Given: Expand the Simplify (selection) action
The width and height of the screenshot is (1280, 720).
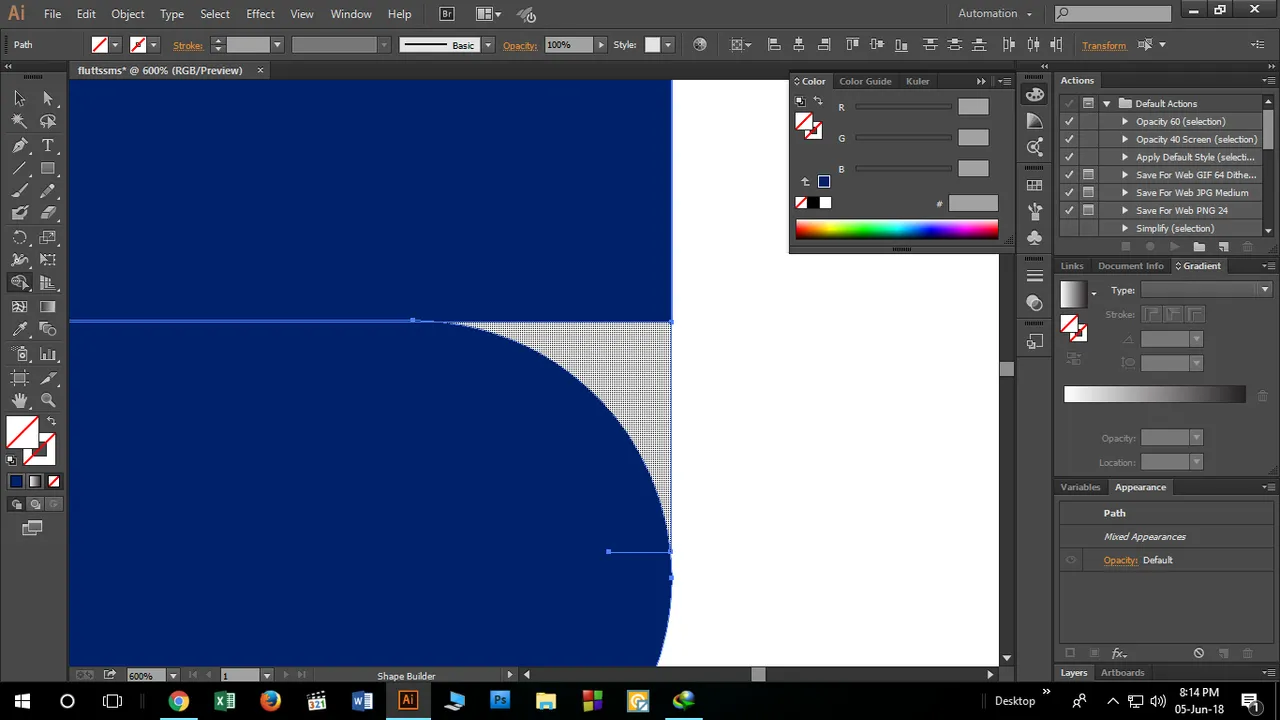Looking at the screenshot, I should [x=1125, y=229].
